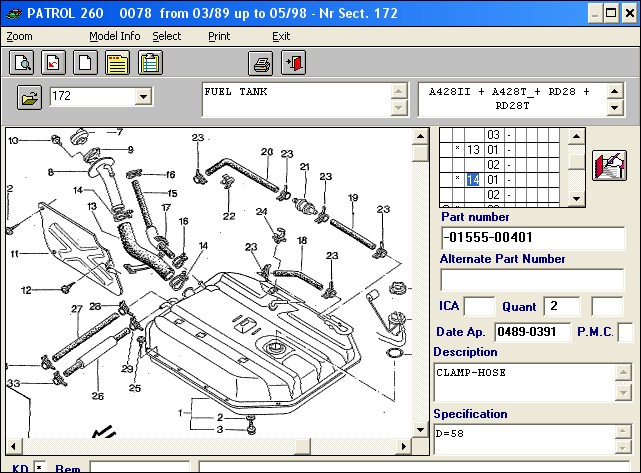Open the Zoom menu
Image resolution: width=641 pixels, height=473 pixels.
[x=19, y=36]
